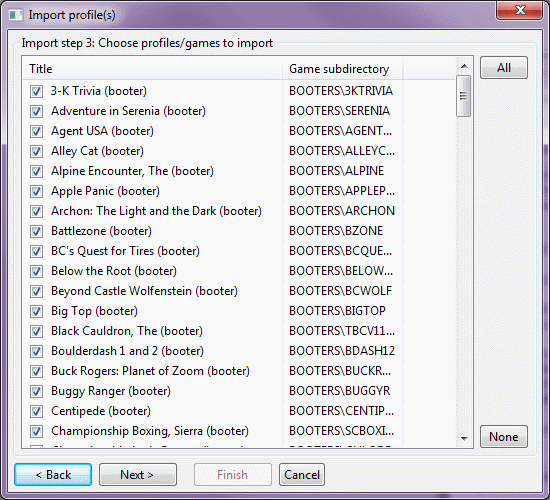
Task: Select 'BC's Quest for Tires (booter)' title
Action: click(x=126, y=251)
